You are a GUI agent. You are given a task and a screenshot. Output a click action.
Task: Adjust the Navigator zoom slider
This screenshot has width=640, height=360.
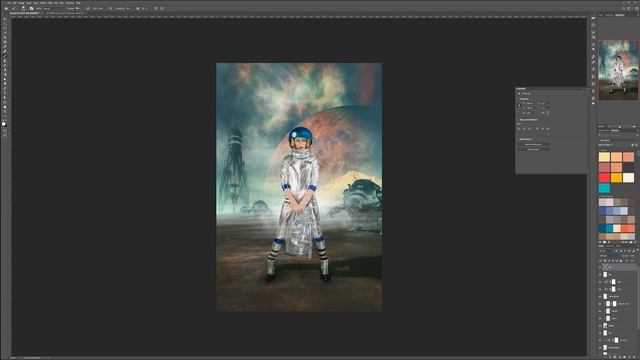[620, 127]
